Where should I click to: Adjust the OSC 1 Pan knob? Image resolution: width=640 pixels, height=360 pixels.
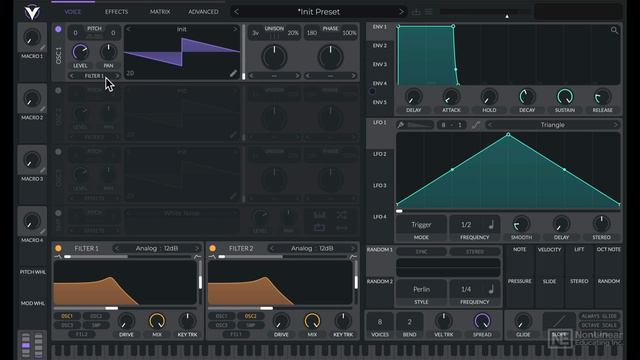(108, 52)
